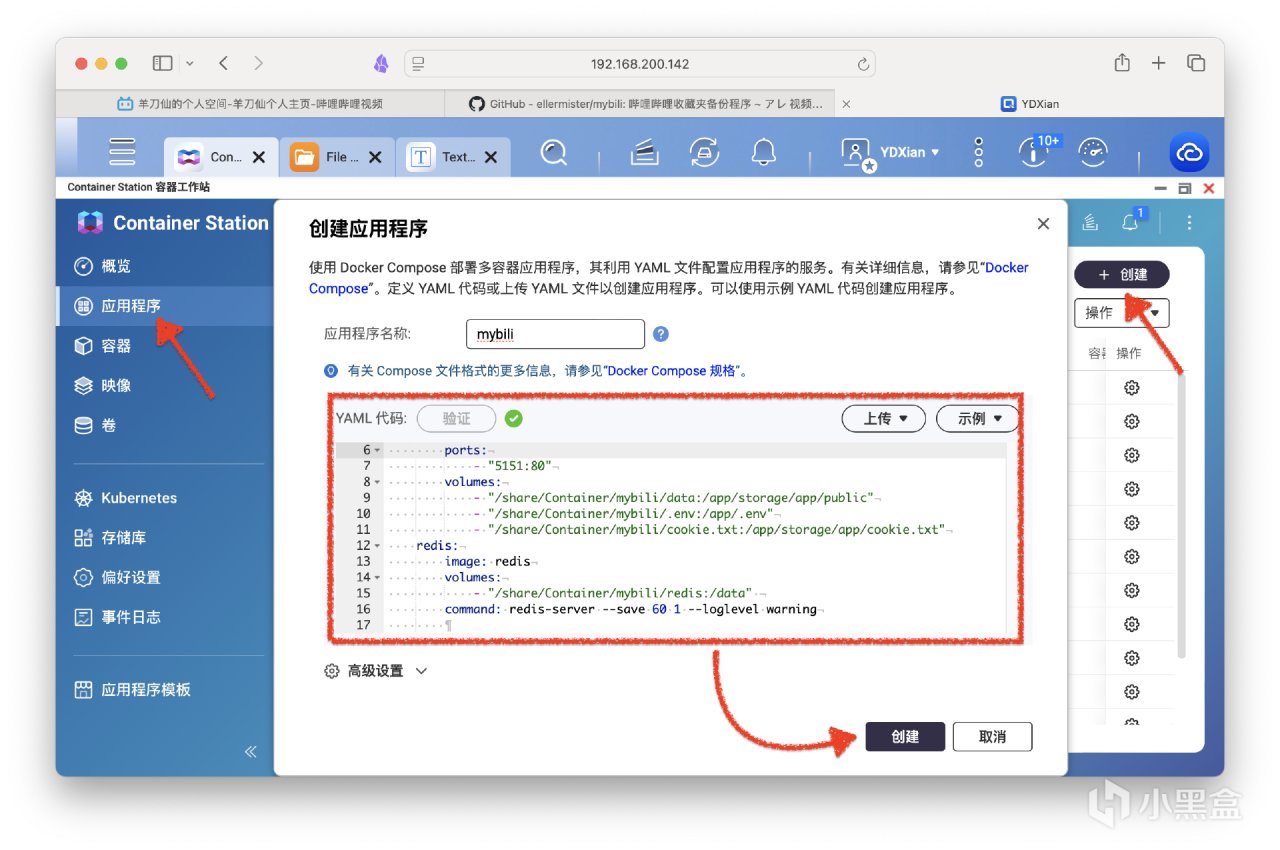
Task: Open the background tasks sync icon
Action: pyautogui.click(x=705, y=153)
